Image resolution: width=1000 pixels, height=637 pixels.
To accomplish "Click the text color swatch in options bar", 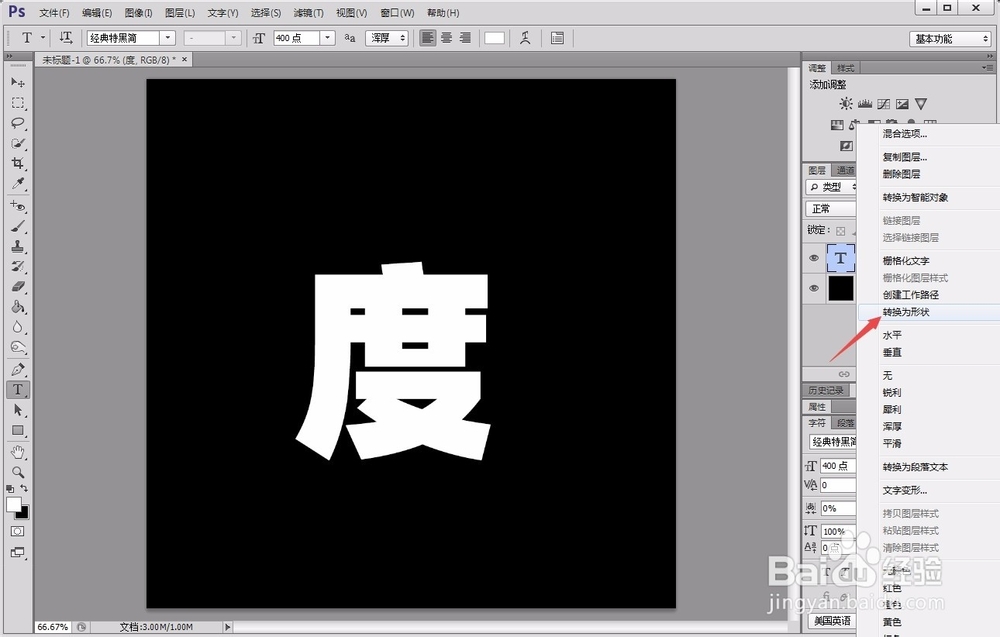I will click(x=494, y=38).
